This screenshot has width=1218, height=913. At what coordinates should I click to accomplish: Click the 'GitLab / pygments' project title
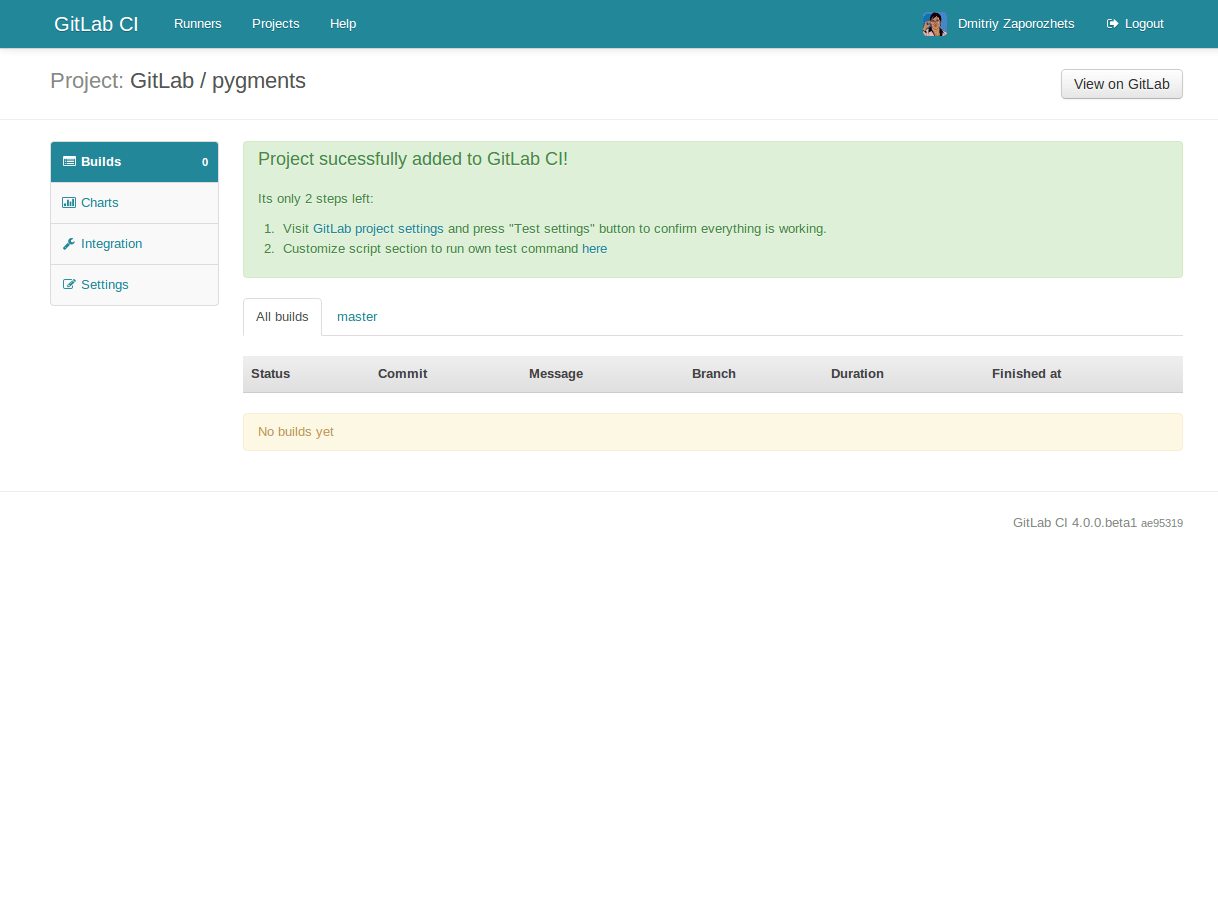218,81
